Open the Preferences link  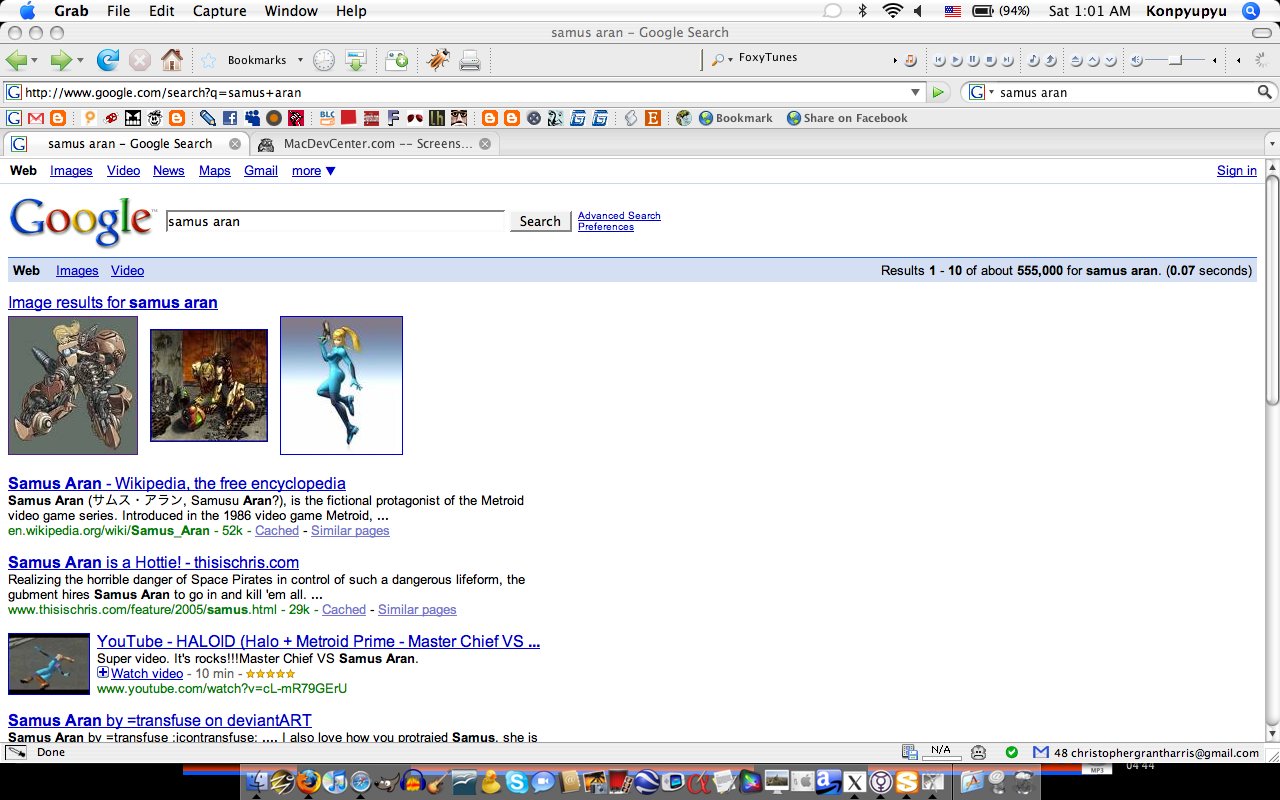click(606, 227)
